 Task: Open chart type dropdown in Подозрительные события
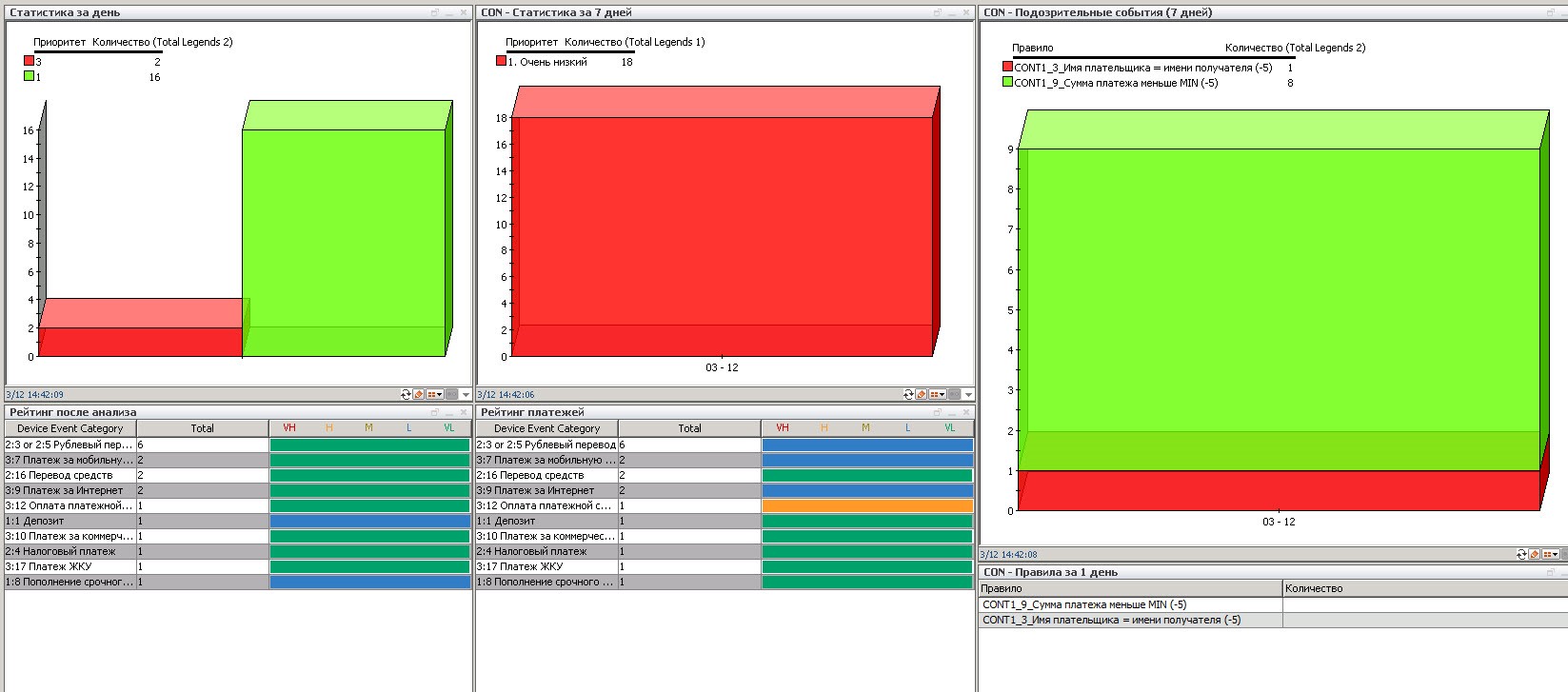pyautogui.click(x=1551, y=554)
